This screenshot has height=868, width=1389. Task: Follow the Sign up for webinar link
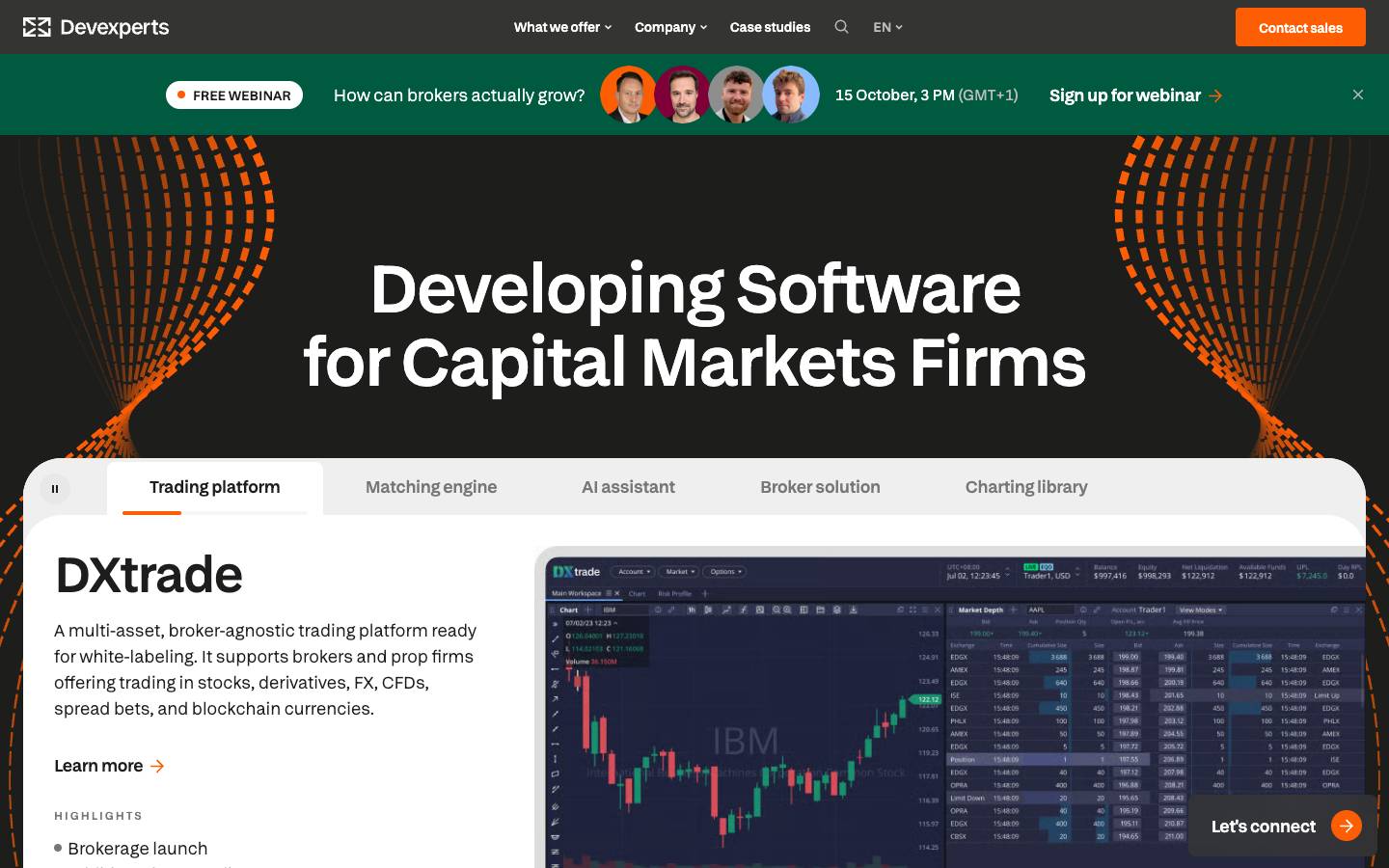[1135, 95]
